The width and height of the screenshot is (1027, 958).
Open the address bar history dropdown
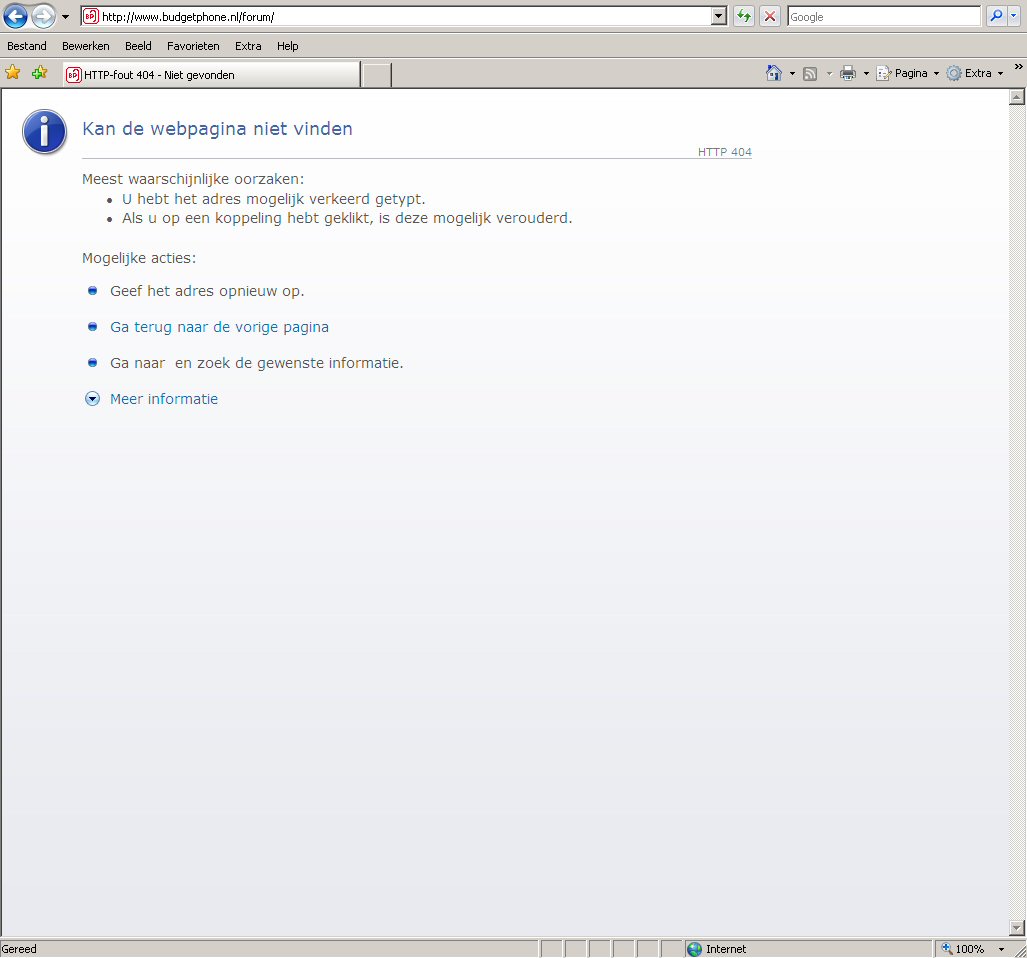tap(718, 16)
